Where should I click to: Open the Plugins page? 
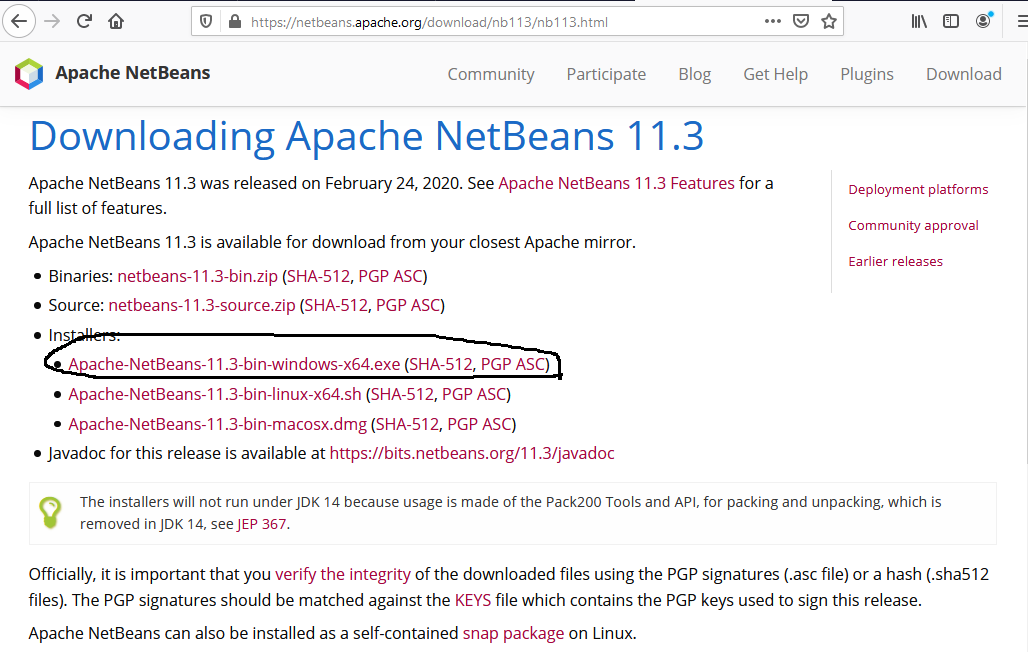[867, 74]
